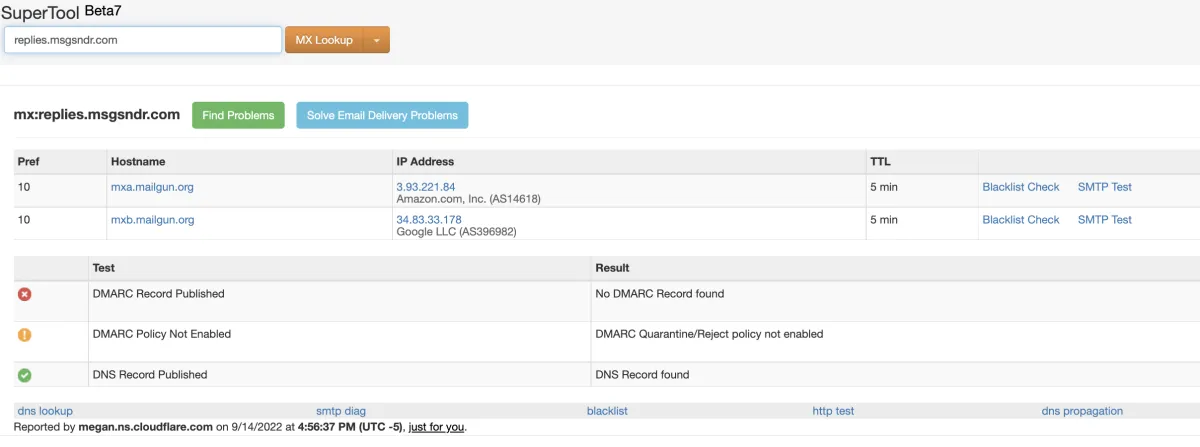Click the 5 min TTL for mxb.mailgun.org
The height and width of the screenshot is (447, 1200).
coord(886,220)
